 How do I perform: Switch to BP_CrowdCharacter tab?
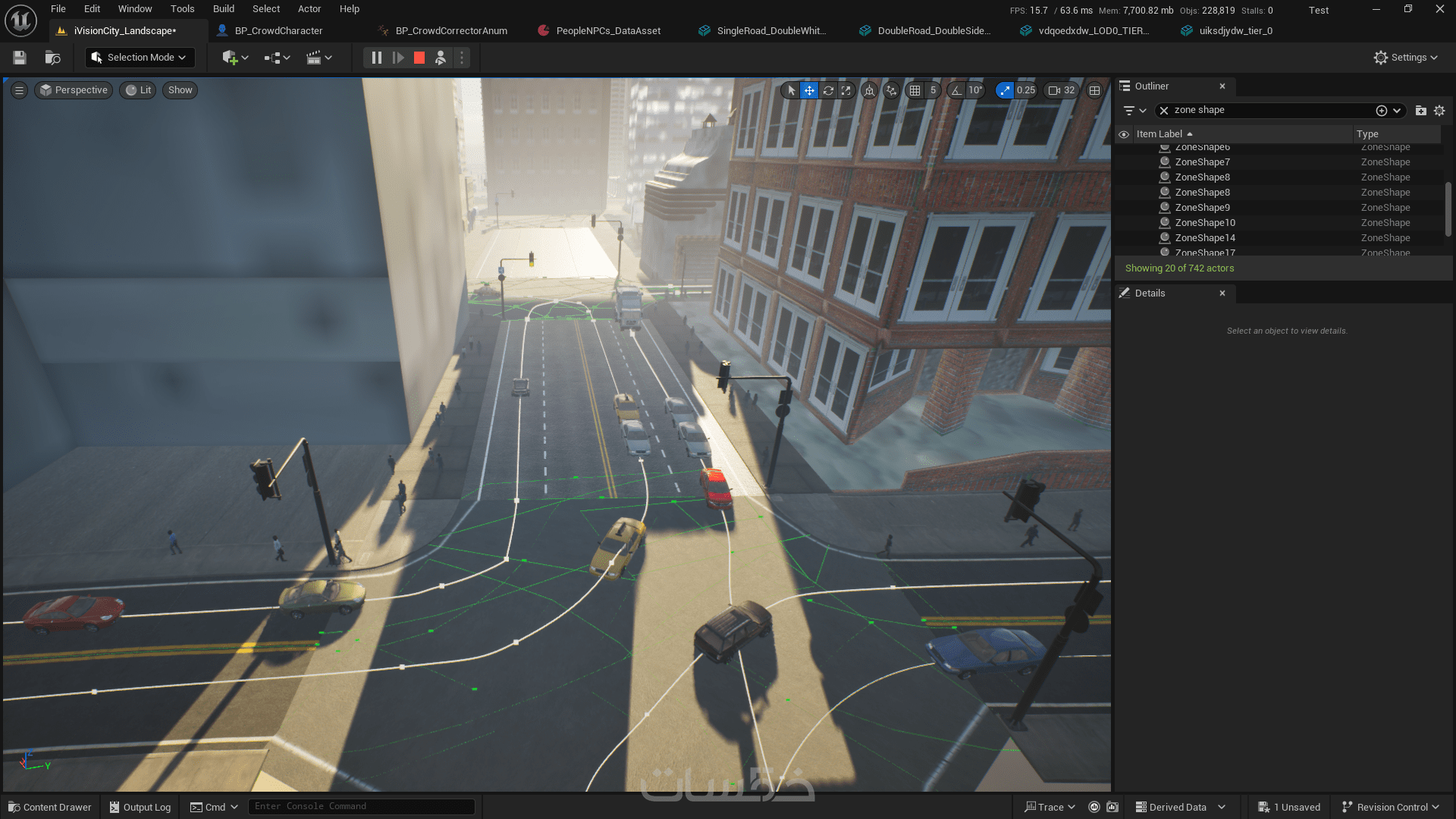click(x=278, y=31)
